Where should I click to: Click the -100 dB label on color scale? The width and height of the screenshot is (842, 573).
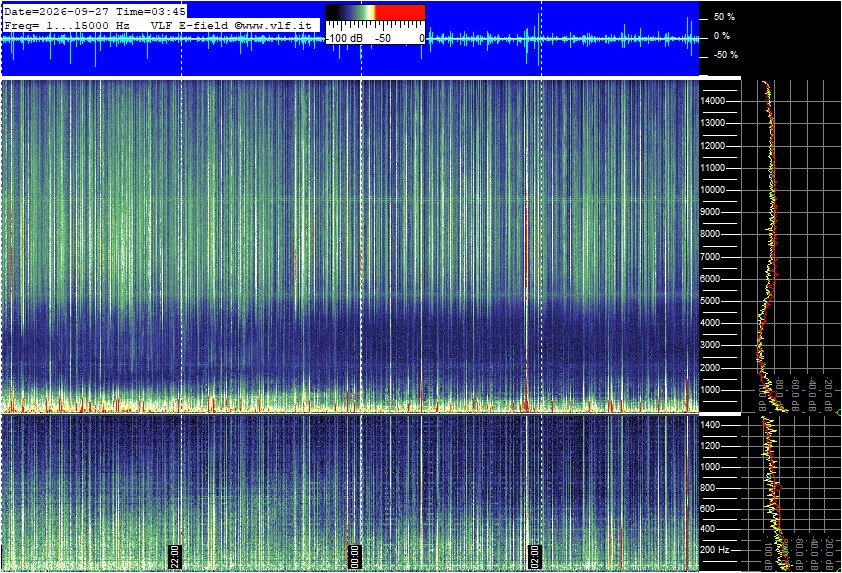coord(345,39)
